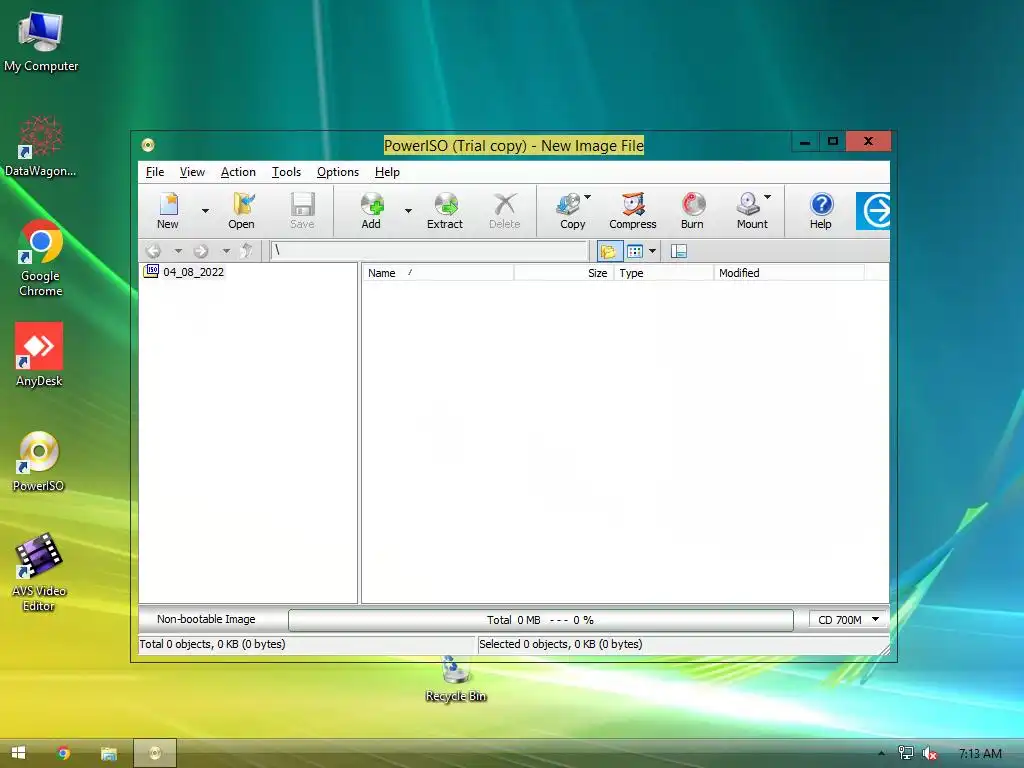Click the muted volume tray icon

pyautogui.click(x=929, y=754)
